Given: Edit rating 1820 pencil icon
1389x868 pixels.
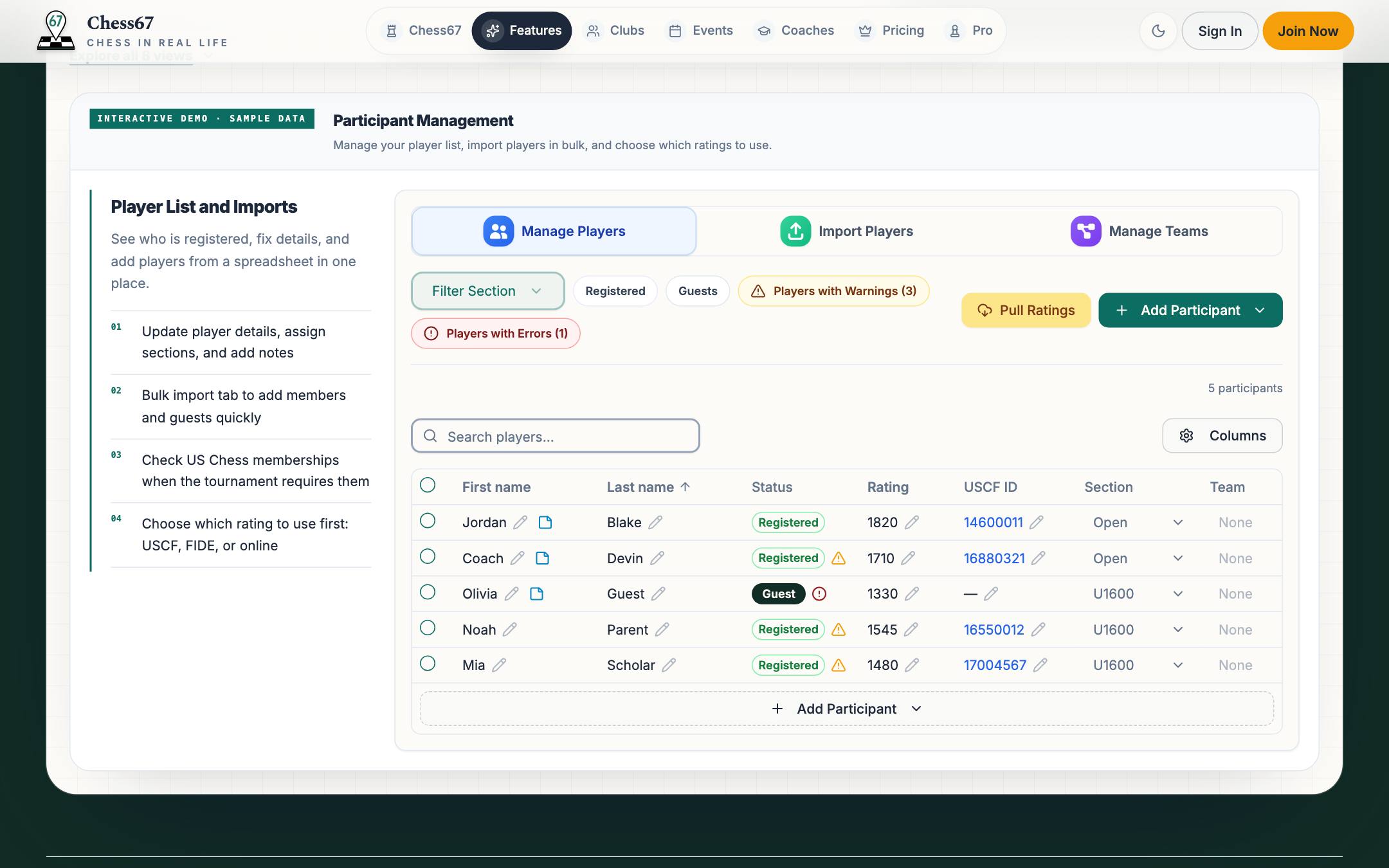Looking at the screenshot, I should point(912,522).
